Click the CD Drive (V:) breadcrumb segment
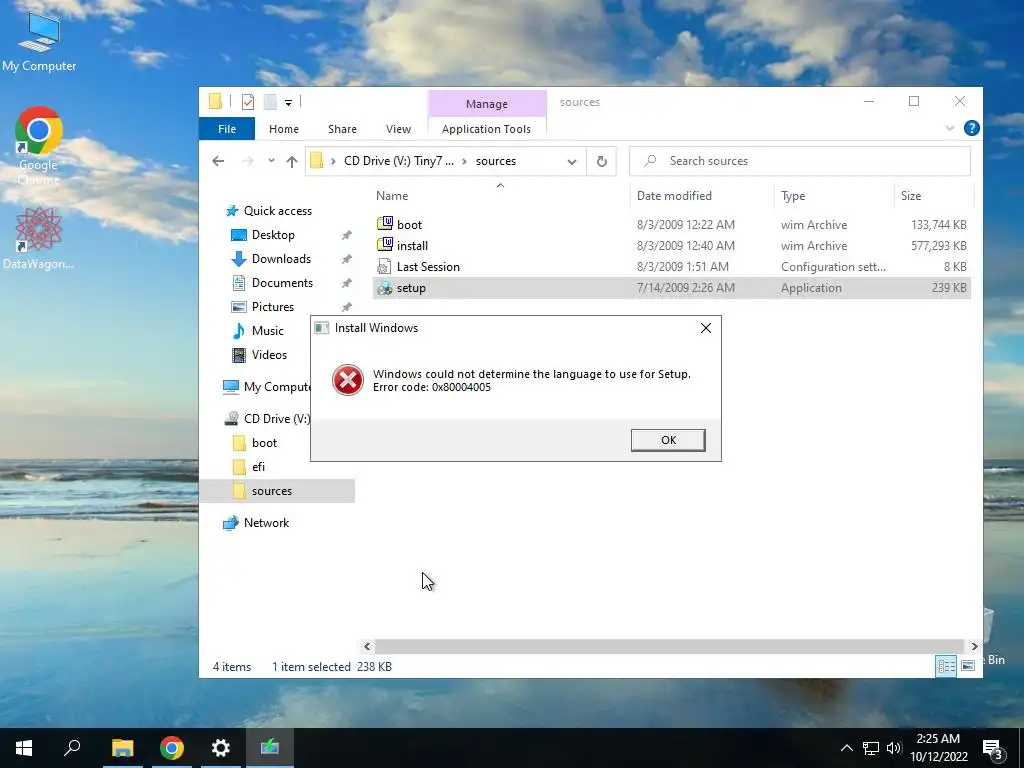The width and height of the screenshot is (1024, 768). 398,161
